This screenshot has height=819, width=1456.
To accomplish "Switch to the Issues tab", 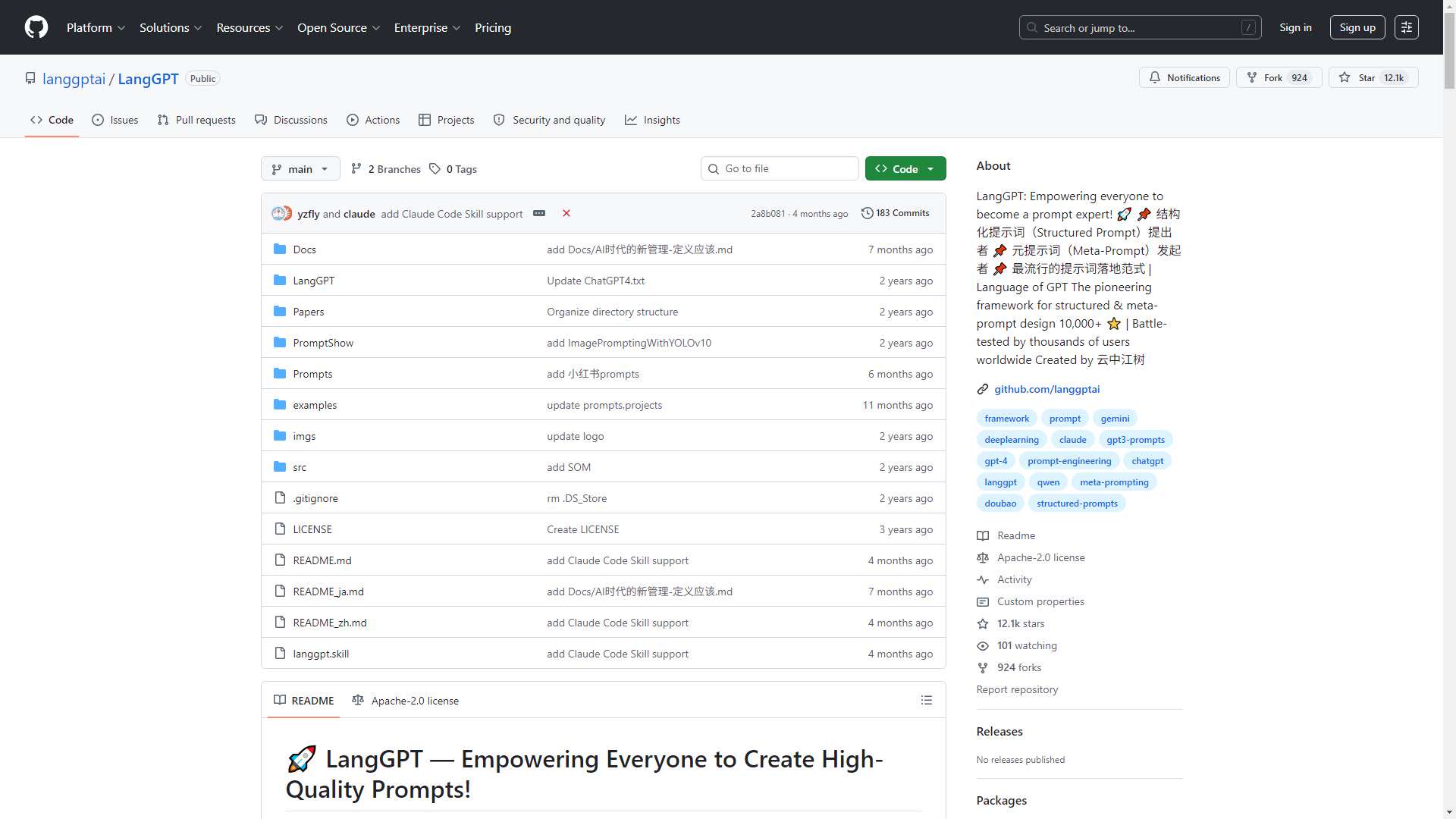I will 115,120.
